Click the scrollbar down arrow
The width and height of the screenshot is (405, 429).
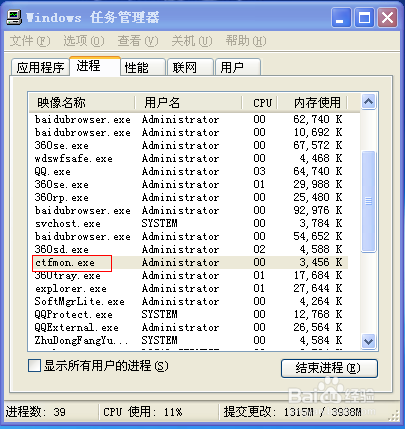368,341
